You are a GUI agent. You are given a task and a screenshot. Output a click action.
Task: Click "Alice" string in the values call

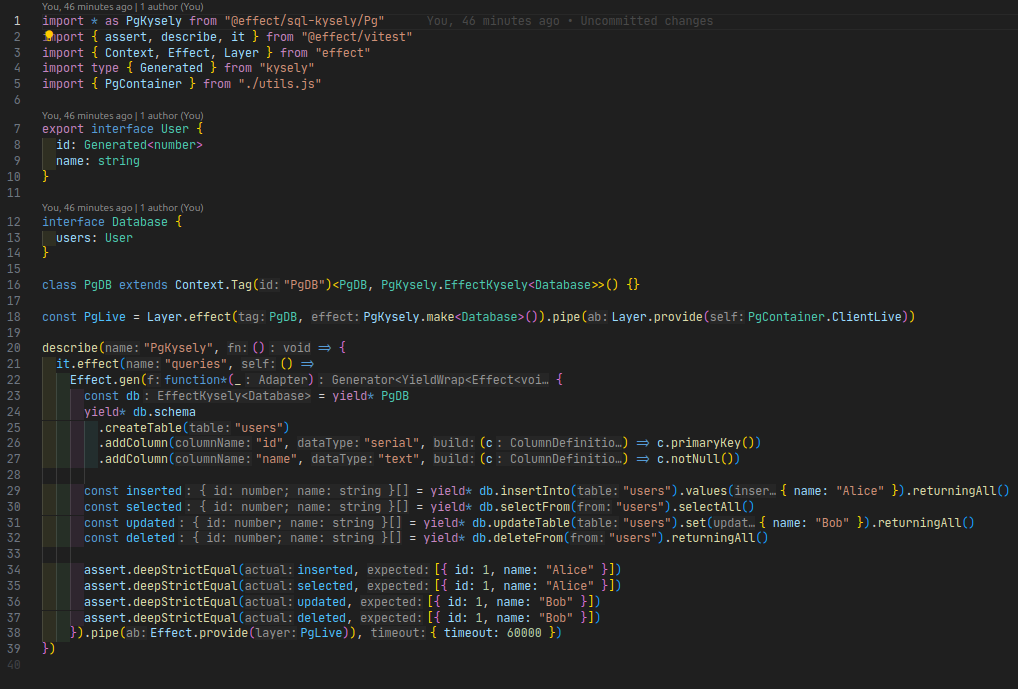[x=860, y=491]
